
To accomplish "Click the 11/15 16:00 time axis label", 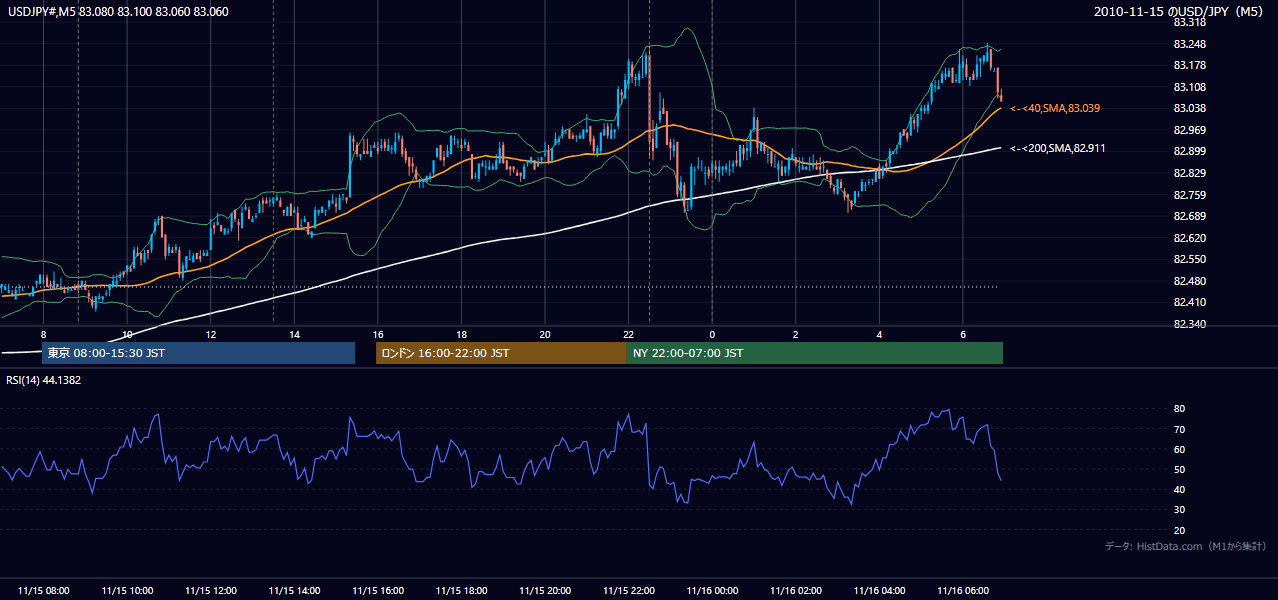I will (x=378, y=591).
